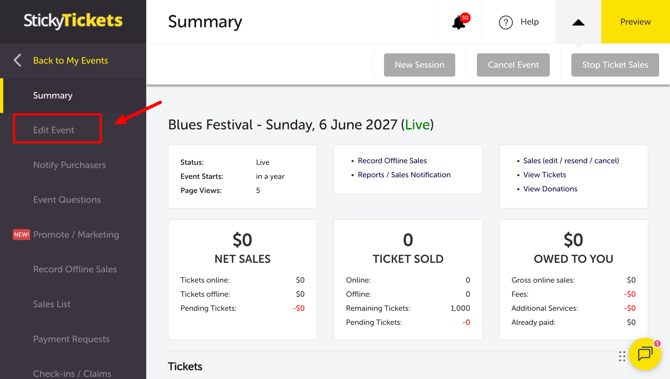Viewport: 670px width, 379px height.
Task: Click the New Session button
Action: [x=419, y=65]
